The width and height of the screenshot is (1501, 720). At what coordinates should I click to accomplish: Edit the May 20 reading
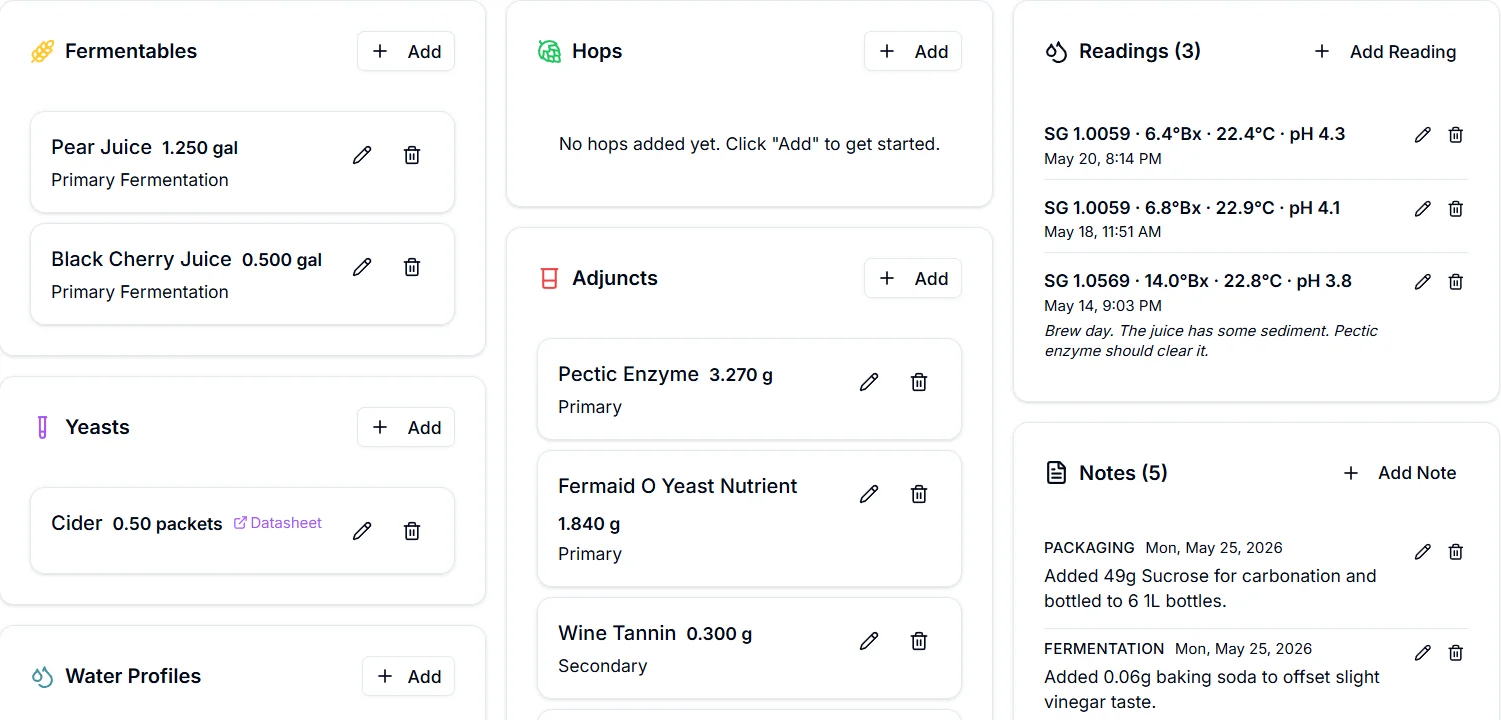1422,135
